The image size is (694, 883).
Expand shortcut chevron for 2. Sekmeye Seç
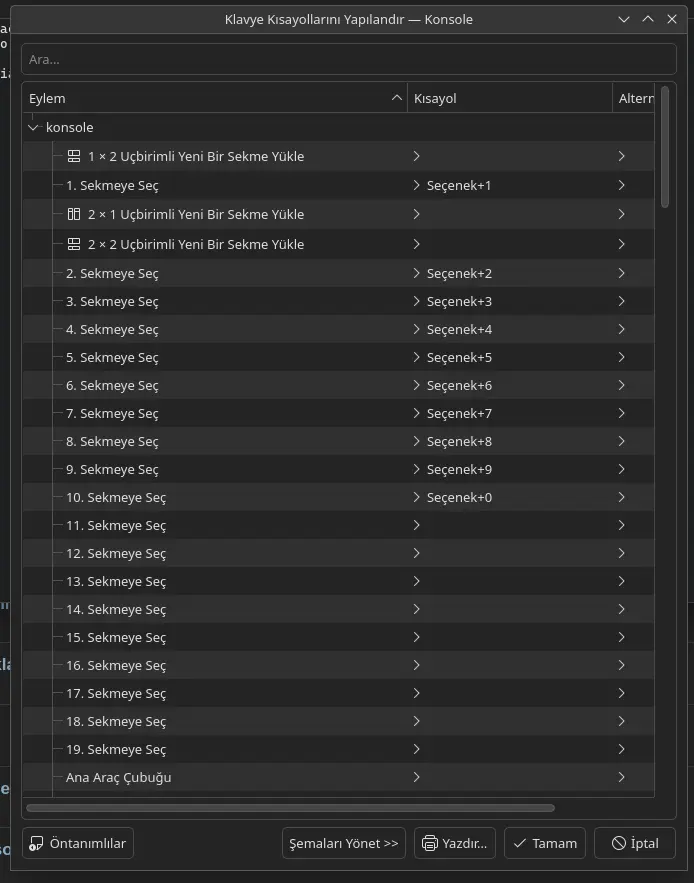click(x=416, y=273)
